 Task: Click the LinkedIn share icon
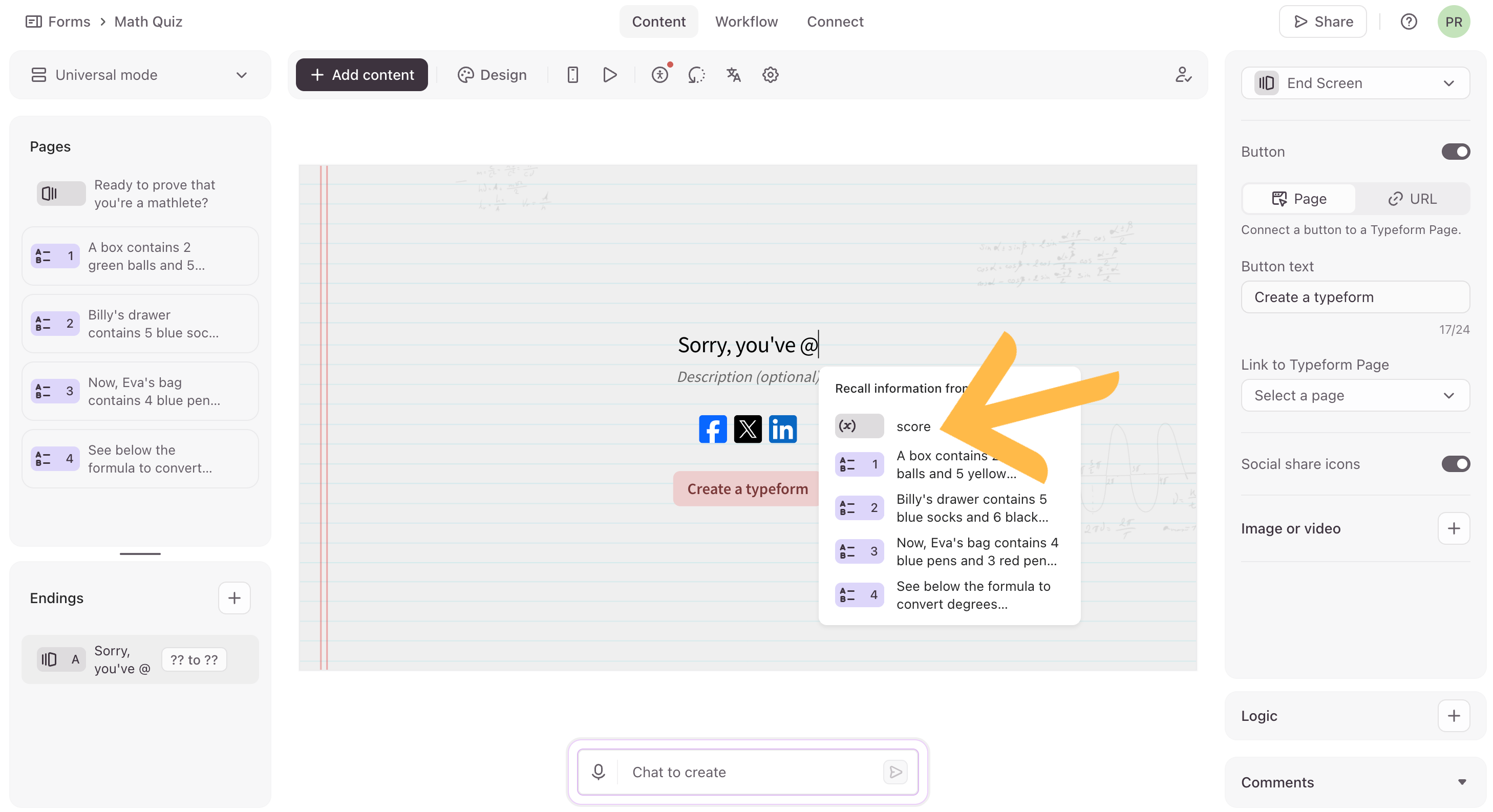[782, 429]
